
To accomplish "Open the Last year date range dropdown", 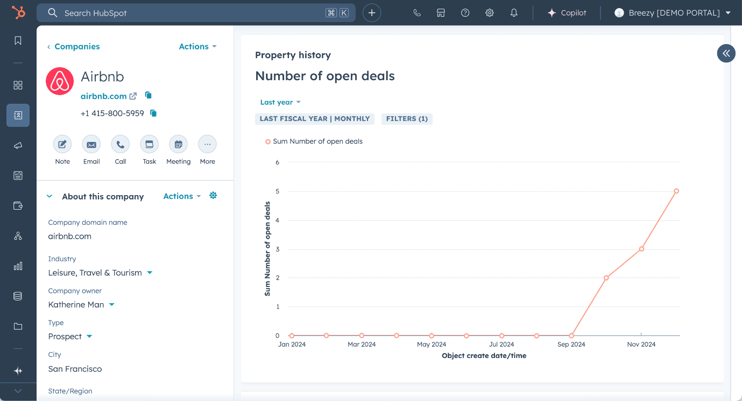I will pyautogui.click(x=280, y=102).
